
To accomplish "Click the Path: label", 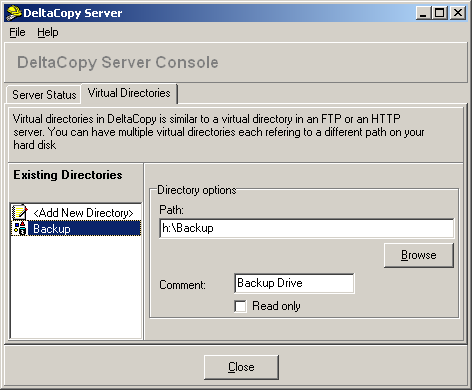I will pos(171,210).
